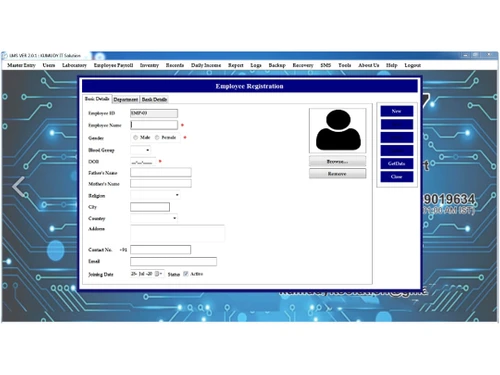This screenshot has height=375, width=500.
Task: Click the GetData button
Action: (397, 163)
